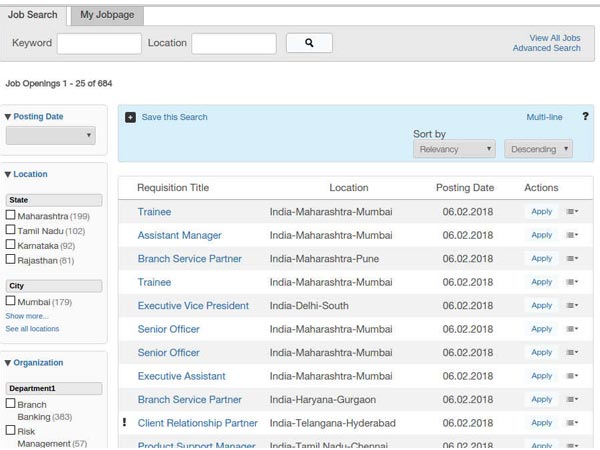Check the Rajasthan state filter
This screenshot has width=600, height=450.
(11, 259)
